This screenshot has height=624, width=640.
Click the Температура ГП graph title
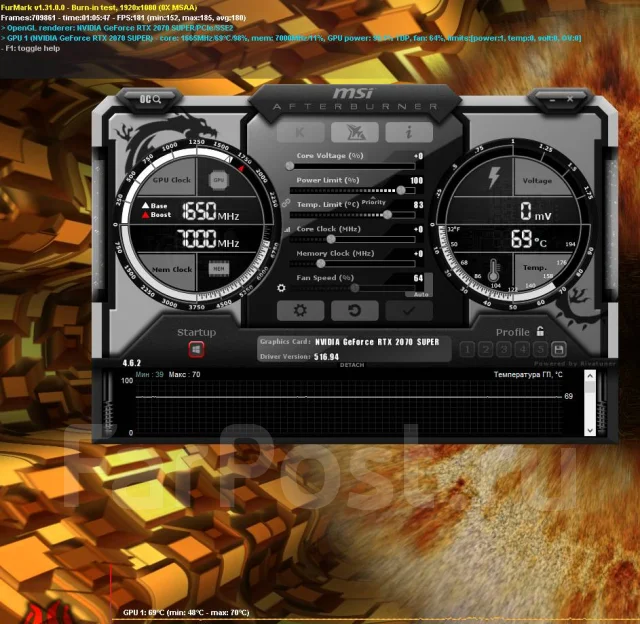coord(528,374)
